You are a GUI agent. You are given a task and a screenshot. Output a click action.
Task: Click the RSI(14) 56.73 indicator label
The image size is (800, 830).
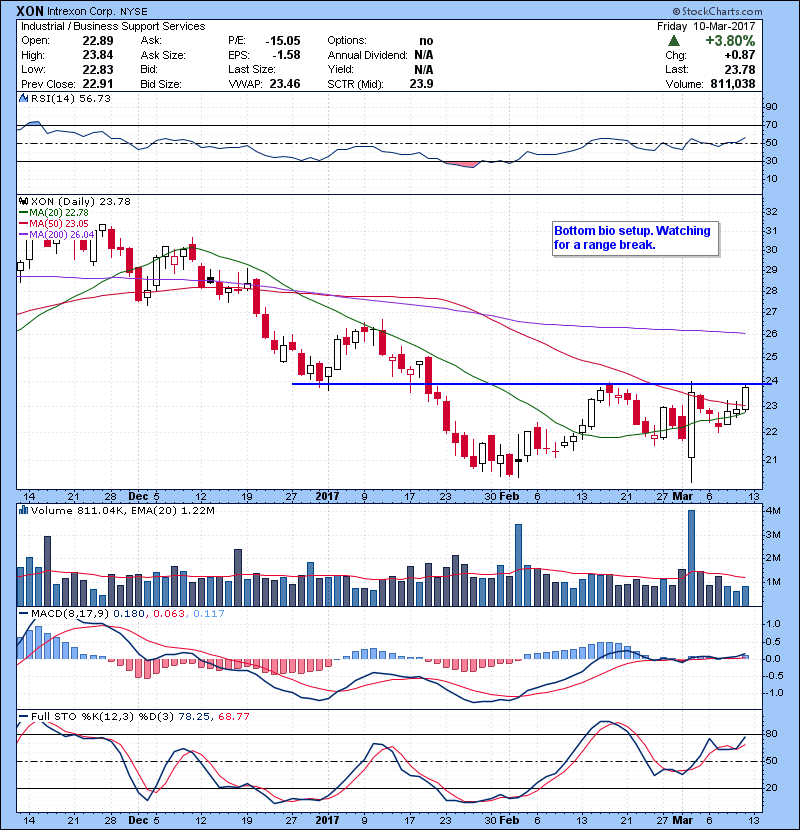[x=71, y=98]
